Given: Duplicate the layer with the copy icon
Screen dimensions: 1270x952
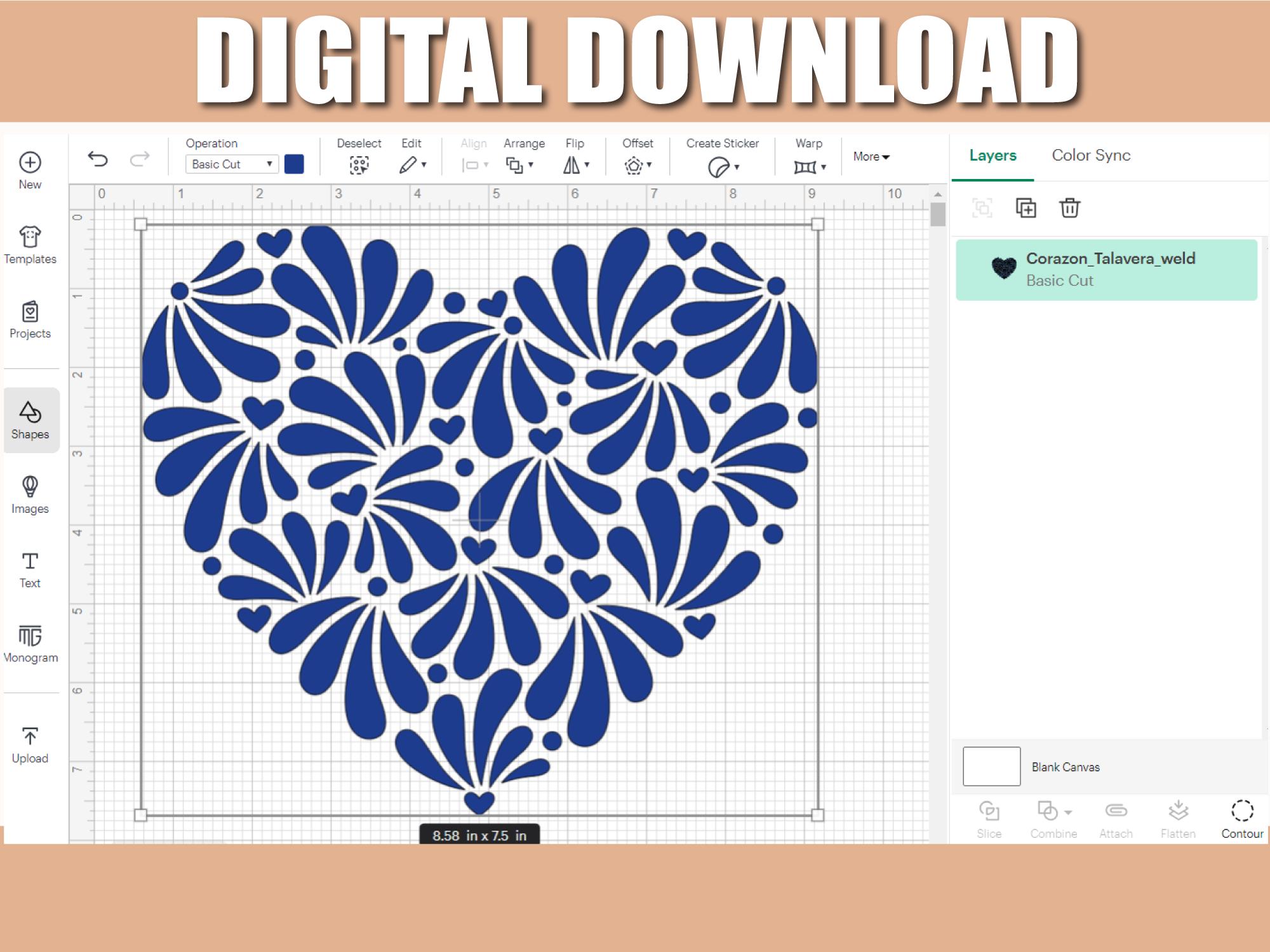Looking at the screenshot, I should tap(1025, 208).
